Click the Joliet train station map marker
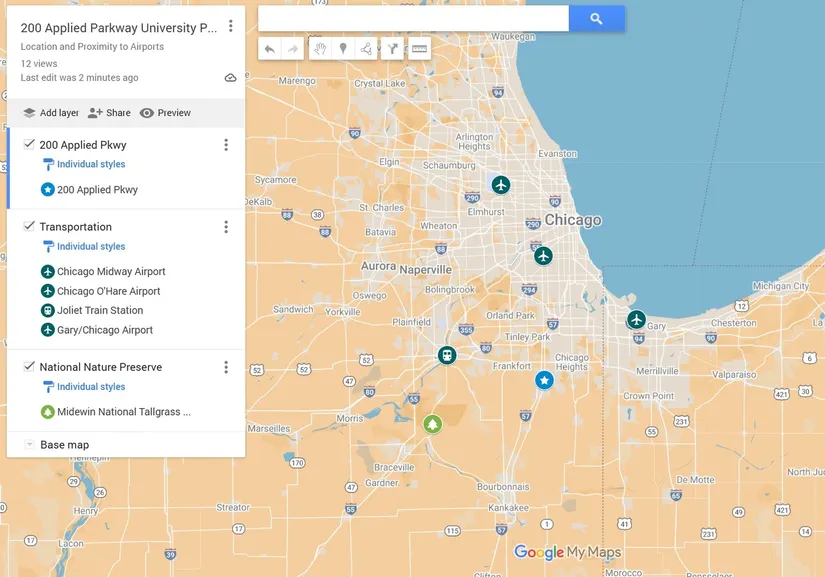 pos(446,355)
